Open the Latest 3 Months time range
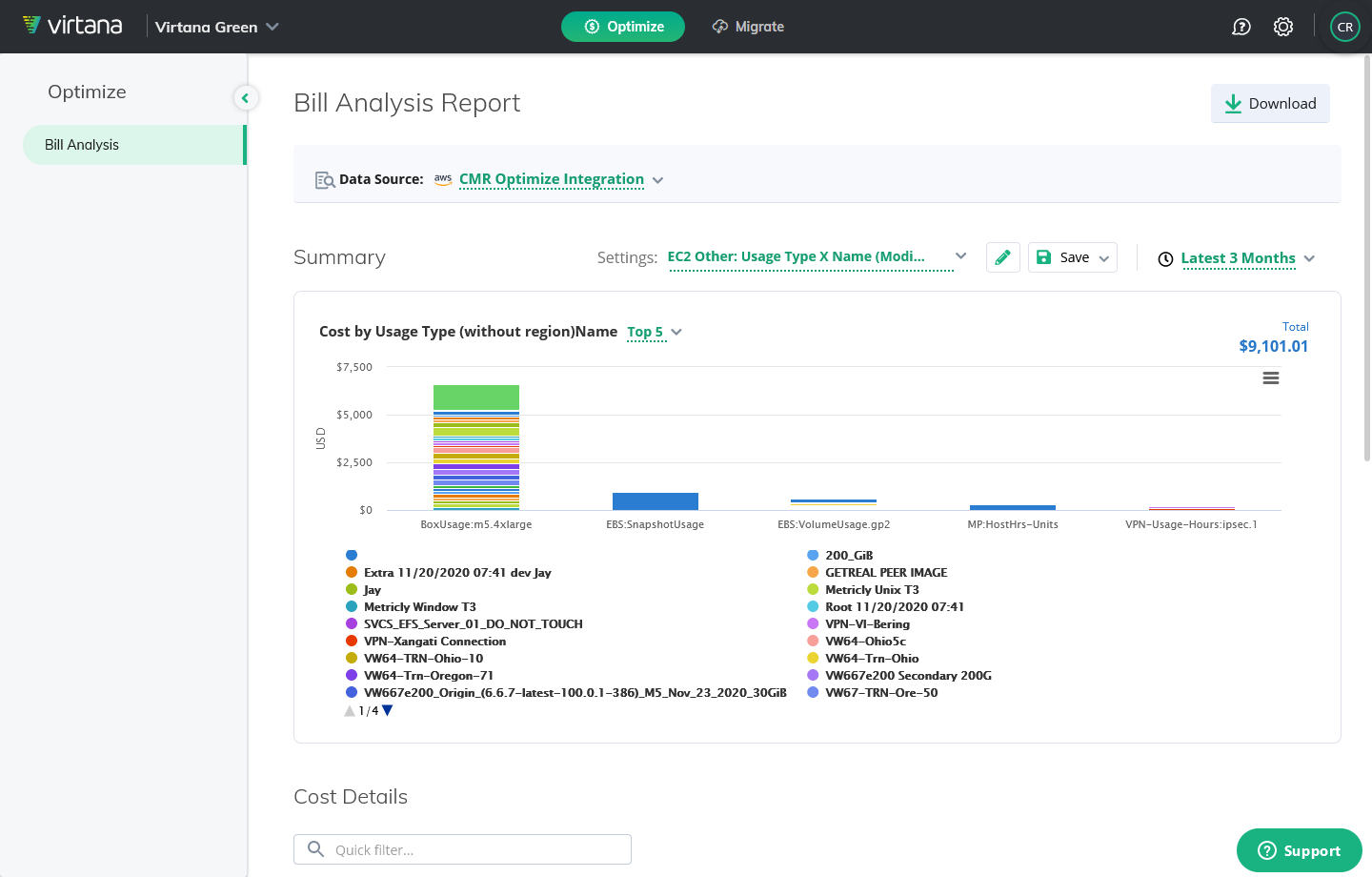The width and height of the screenshot is (1372, 877). [1247, 258]
